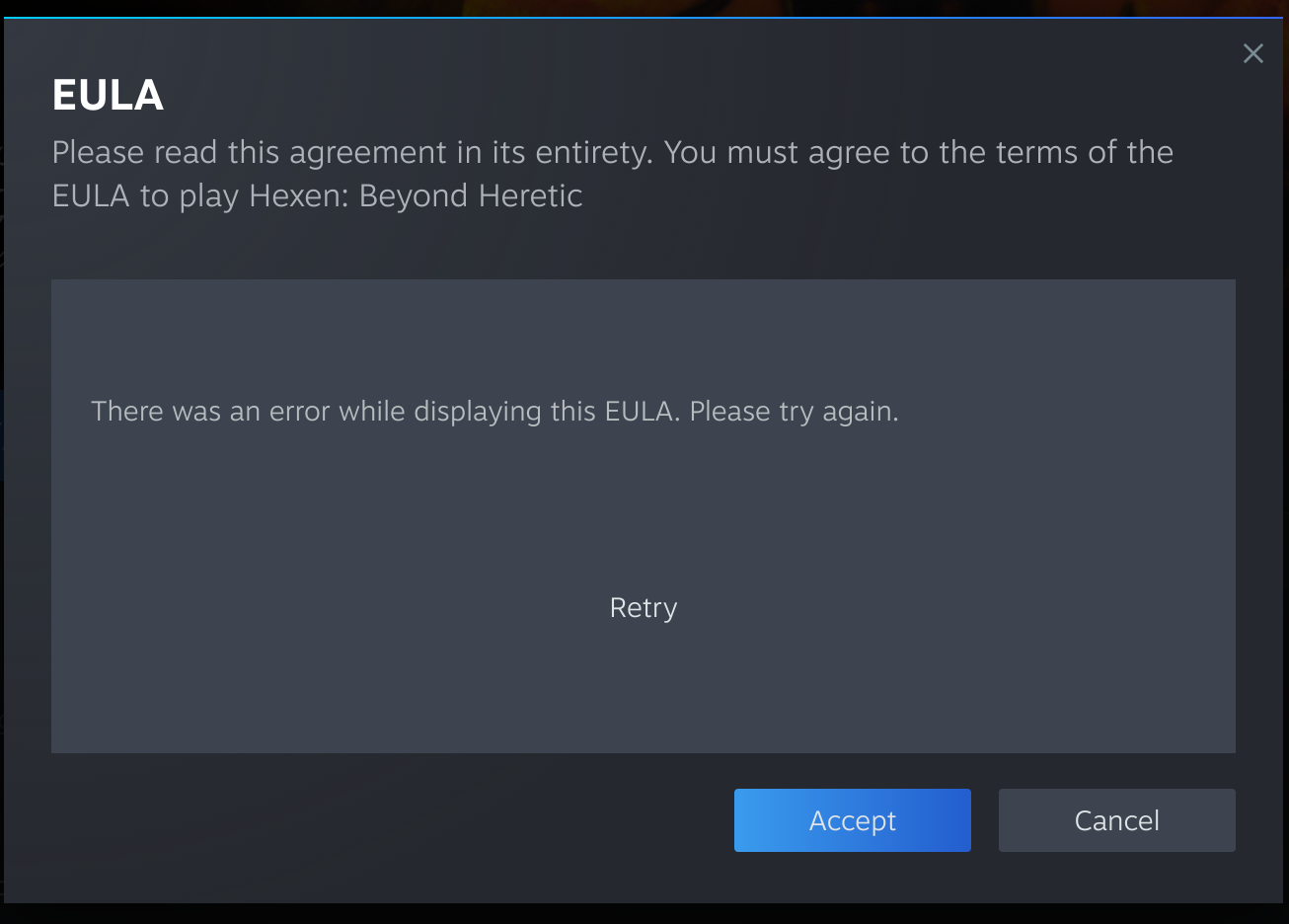This screenshot has width=1289, height=924.
Task: Click the bold EULA heading
Action: [x=108, y=96]
